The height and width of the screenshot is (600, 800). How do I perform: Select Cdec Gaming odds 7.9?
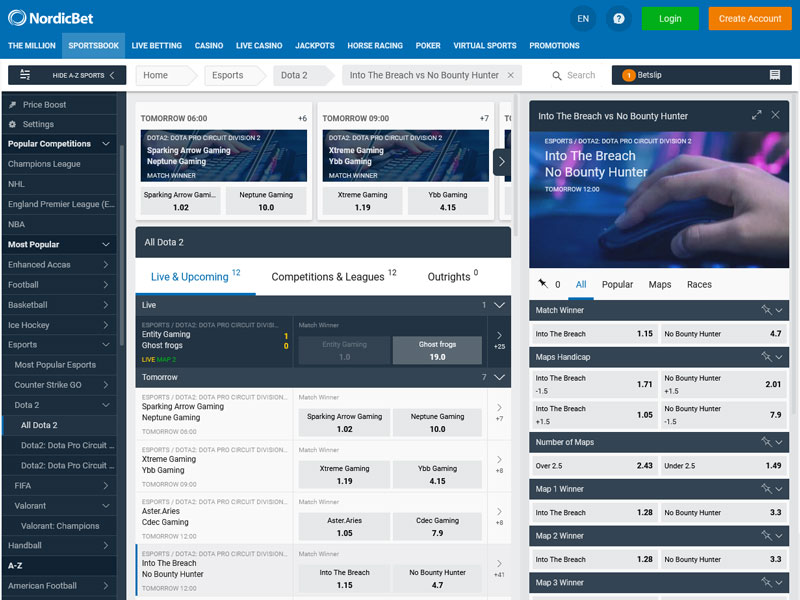pos(437,527)
